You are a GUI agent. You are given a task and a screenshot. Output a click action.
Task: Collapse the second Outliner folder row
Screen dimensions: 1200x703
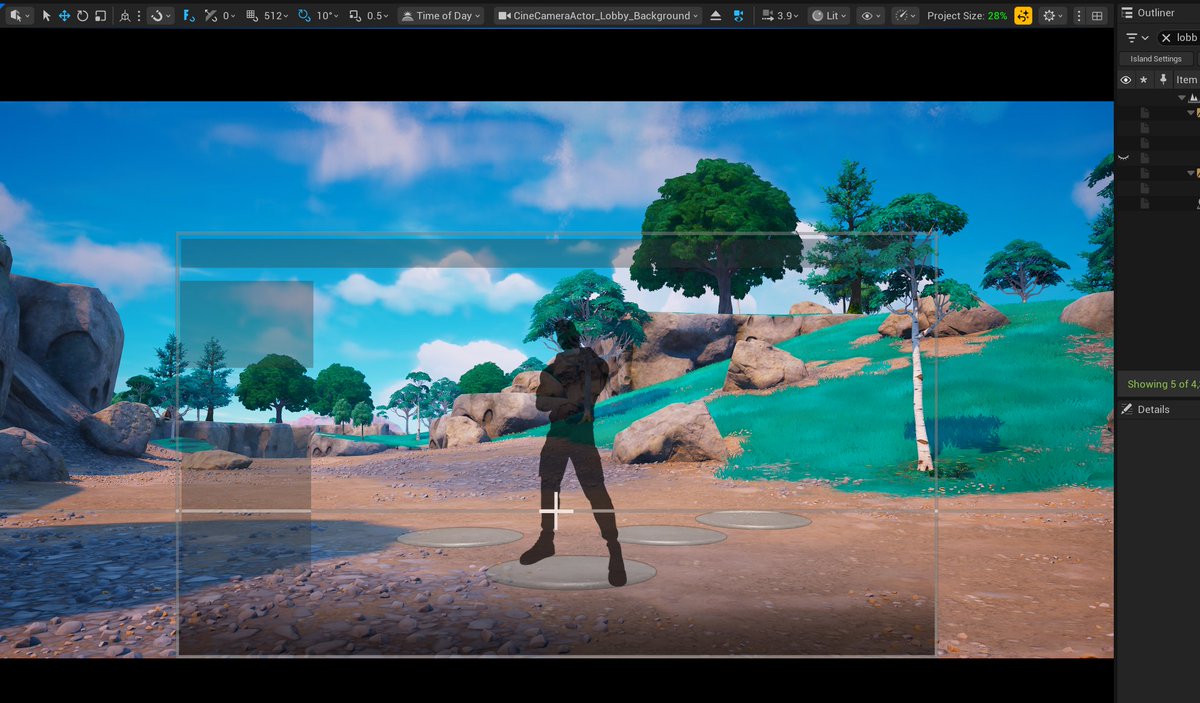1190,173
